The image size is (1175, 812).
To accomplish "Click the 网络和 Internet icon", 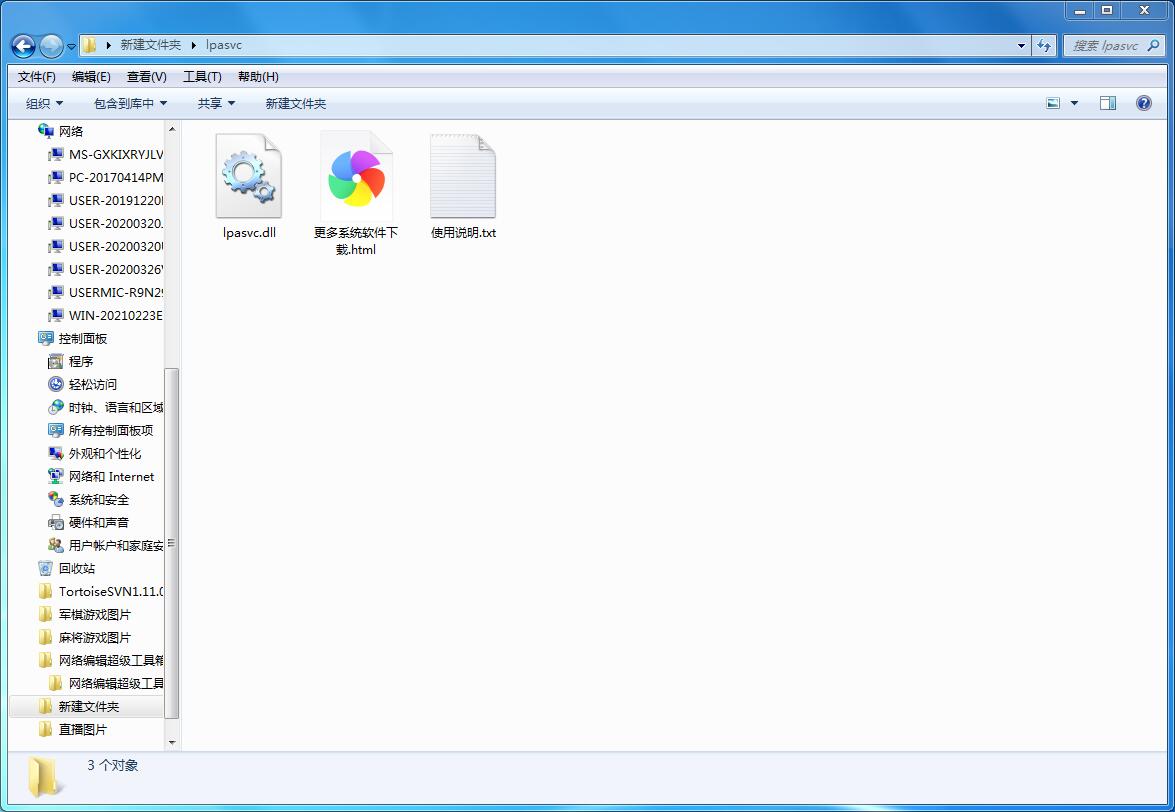I will (55, 476).
